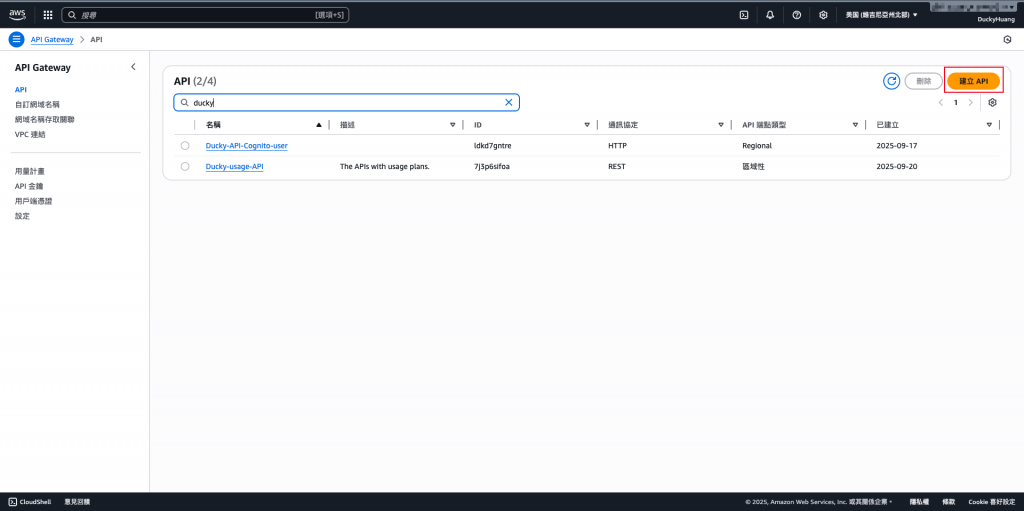Click ID cell 7j3p6sifoa
The height and width of the screenshot is (511, 1024).
point(491,167)
